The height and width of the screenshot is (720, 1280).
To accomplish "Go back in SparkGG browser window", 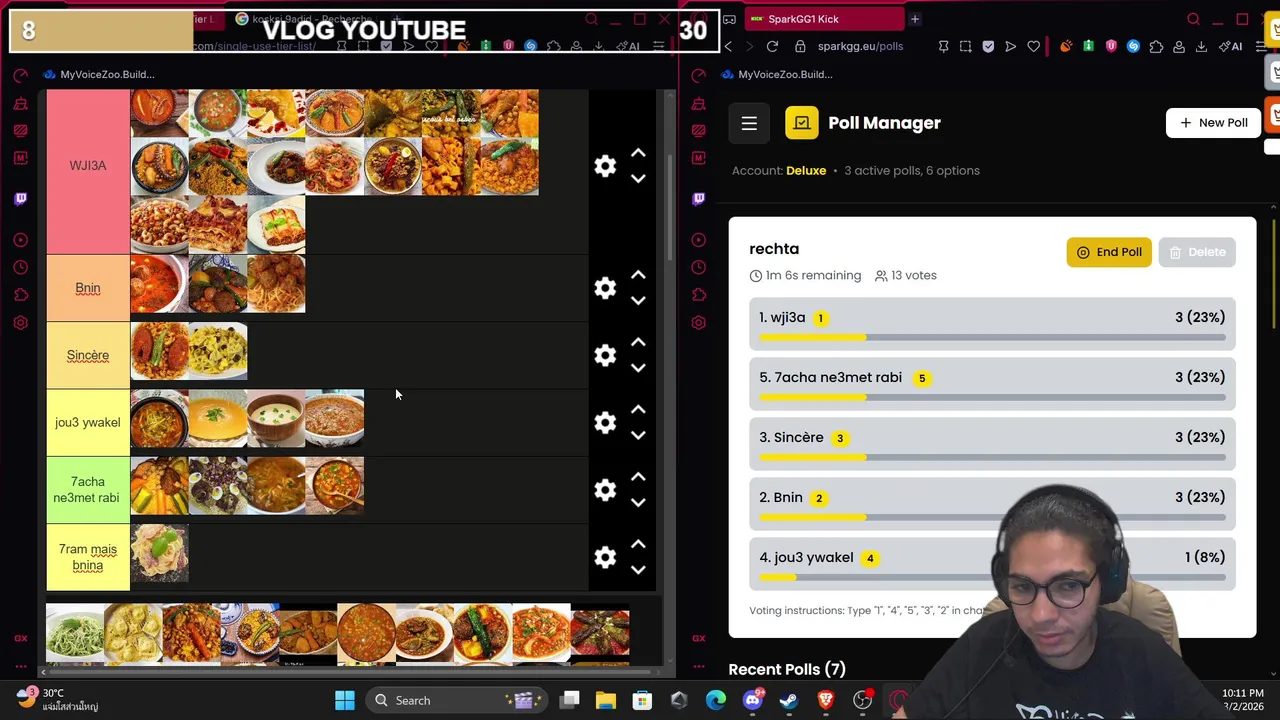I will point(728,46).
